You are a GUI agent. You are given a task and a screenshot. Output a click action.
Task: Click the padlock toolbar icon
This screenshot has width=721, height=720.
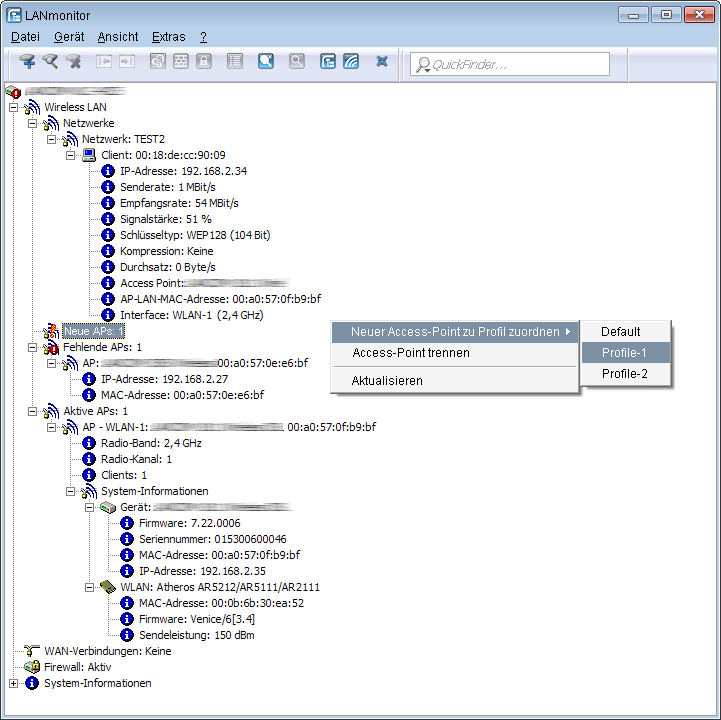pos(204,62)
